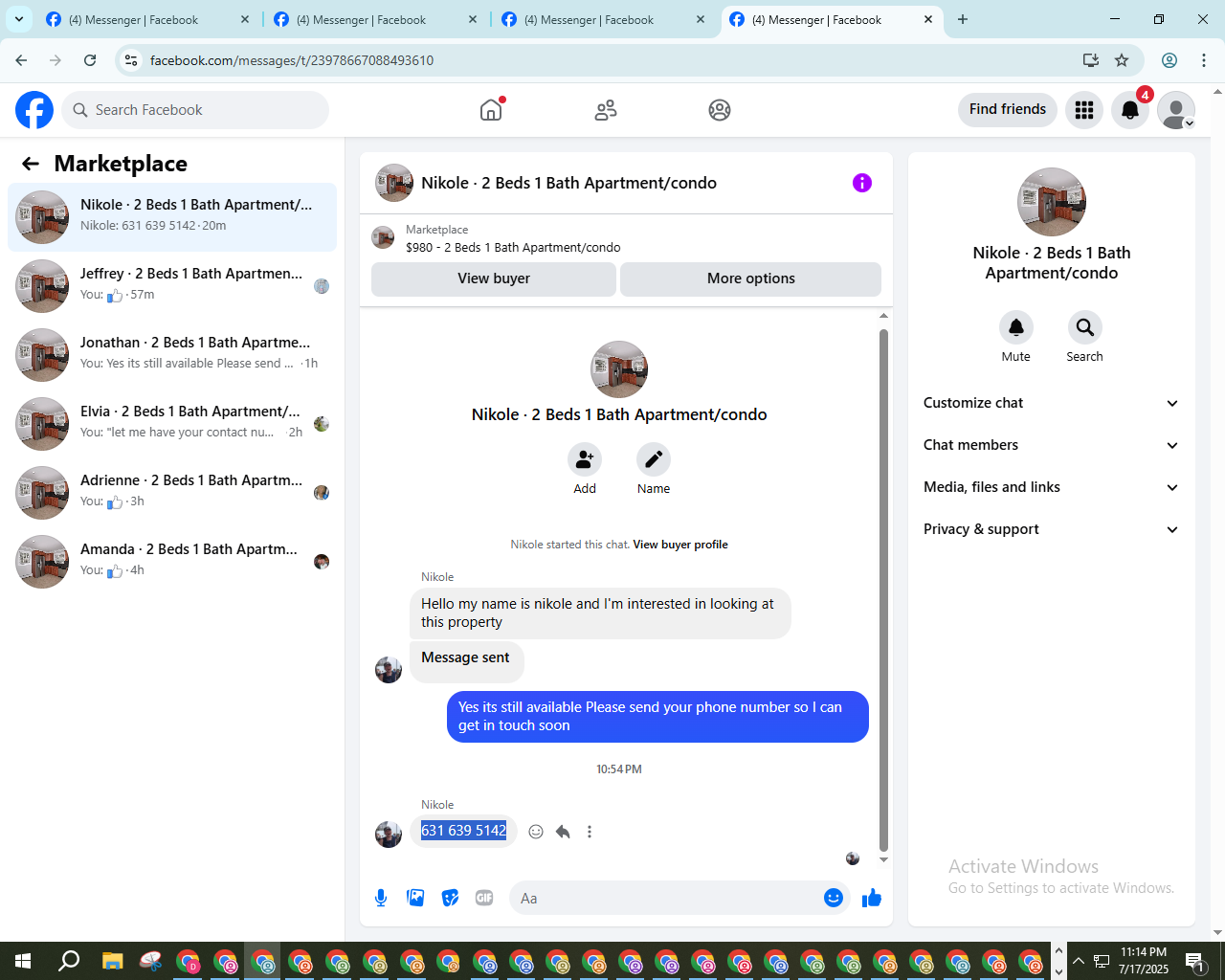Open the Windows Start menu
Viewport: 1225px width, 980px height.
point(23,961)
